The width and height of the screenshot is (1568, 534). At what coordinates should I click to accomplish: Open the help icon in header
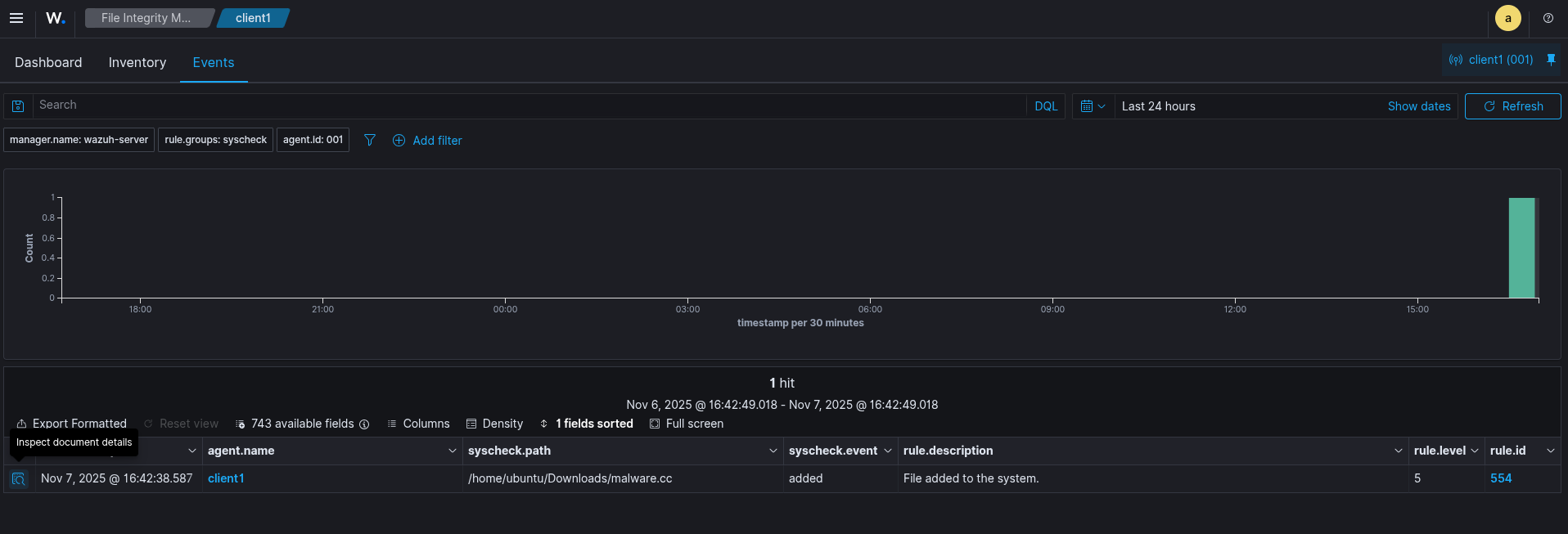tap(1548, 18)
